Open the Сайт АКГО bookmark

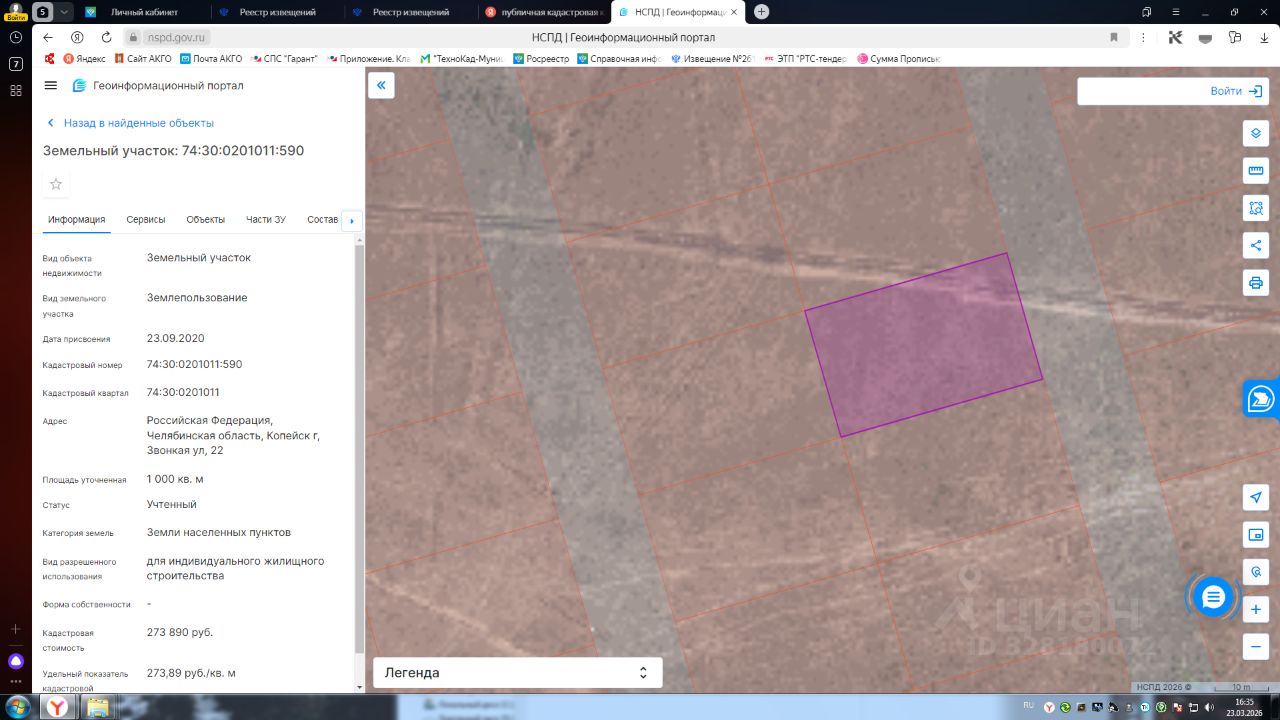click(x=143, y=59)
